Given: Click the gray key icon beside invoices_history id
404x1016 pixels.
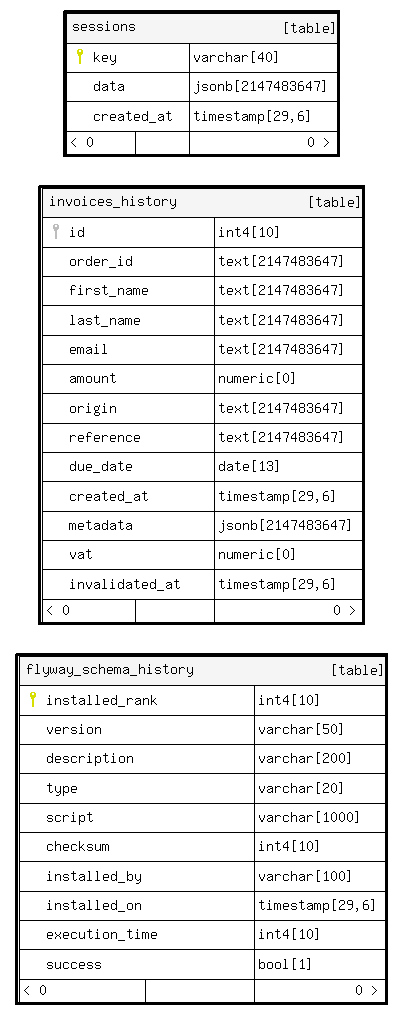Looking at the screenshot, I should click(x=56, y=231).
